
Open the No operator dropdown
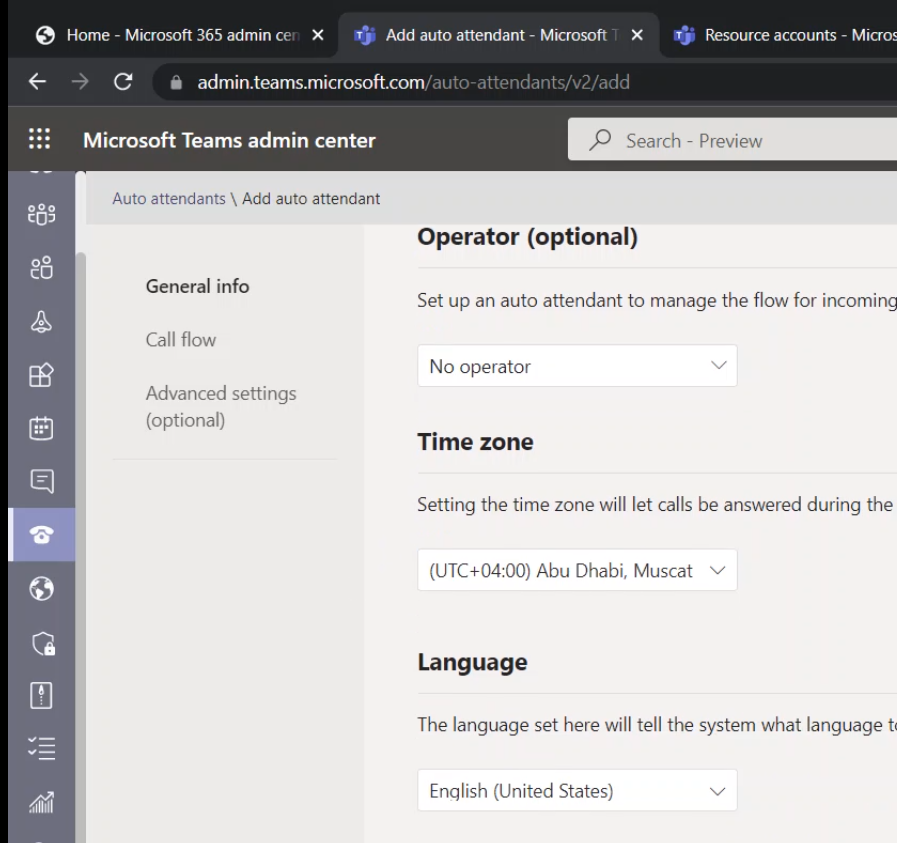[577, 366]
